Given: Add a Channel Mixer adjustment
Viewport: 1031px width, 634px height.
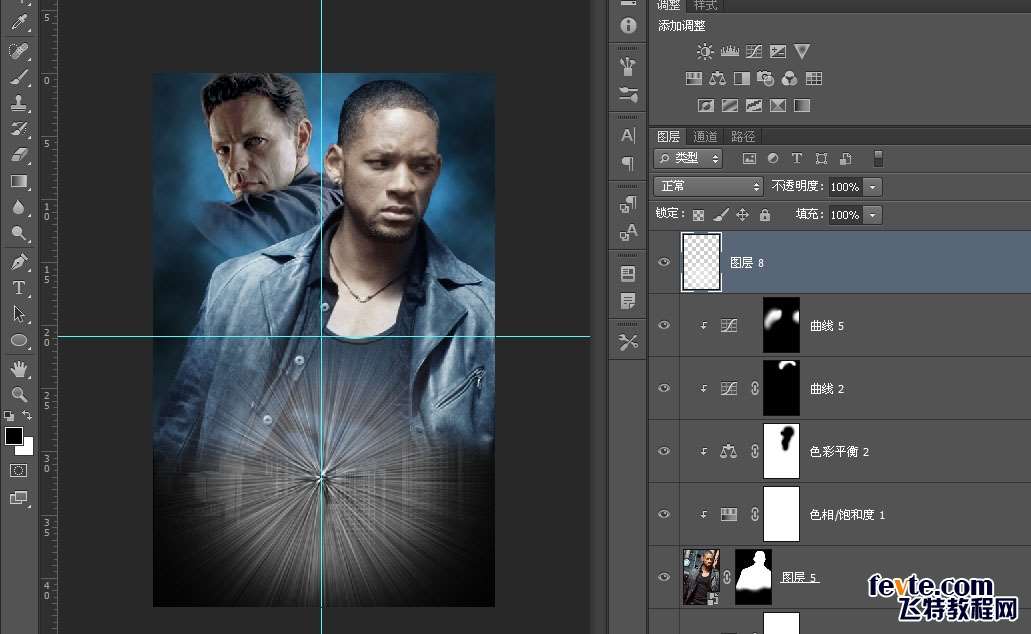Looking at the screenshot, I should pyautogui.click(x=790, y=79).
